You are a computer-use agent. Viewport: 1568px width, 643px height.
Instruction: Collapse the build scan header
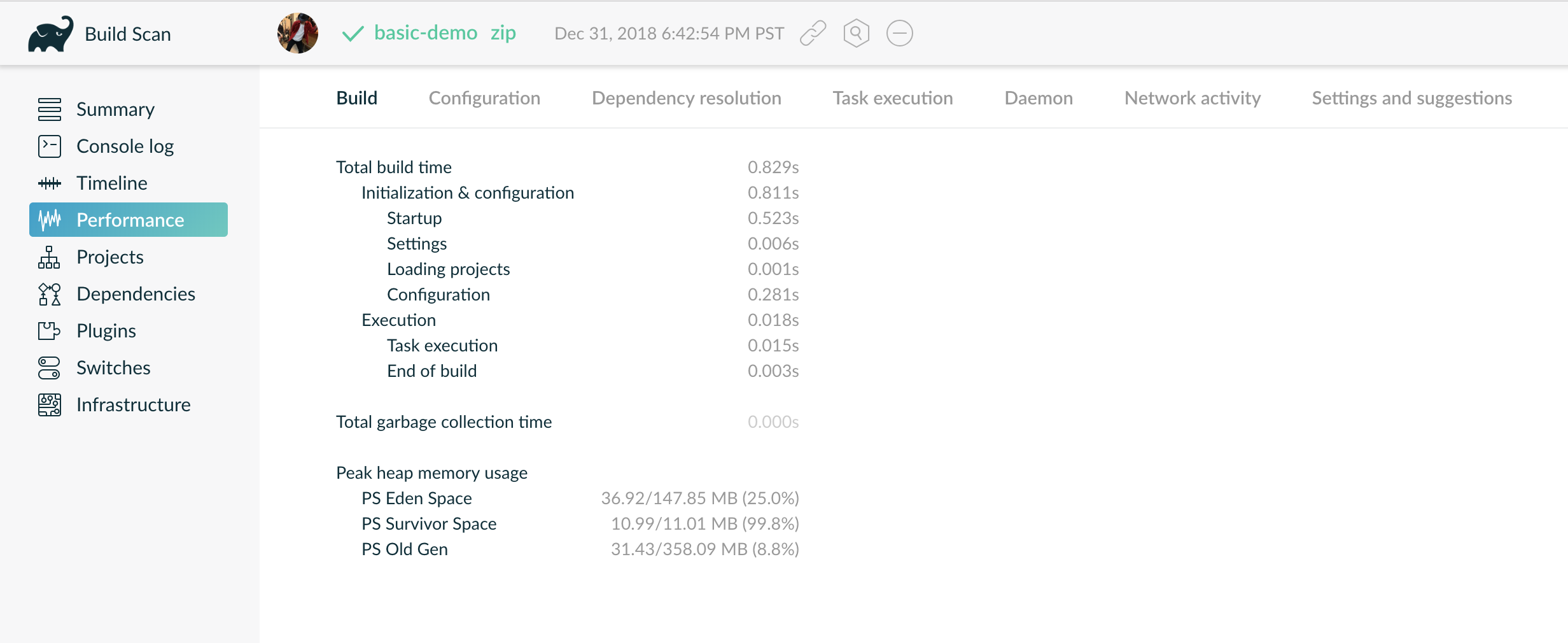pyautogui.click(x=899, y=33)
